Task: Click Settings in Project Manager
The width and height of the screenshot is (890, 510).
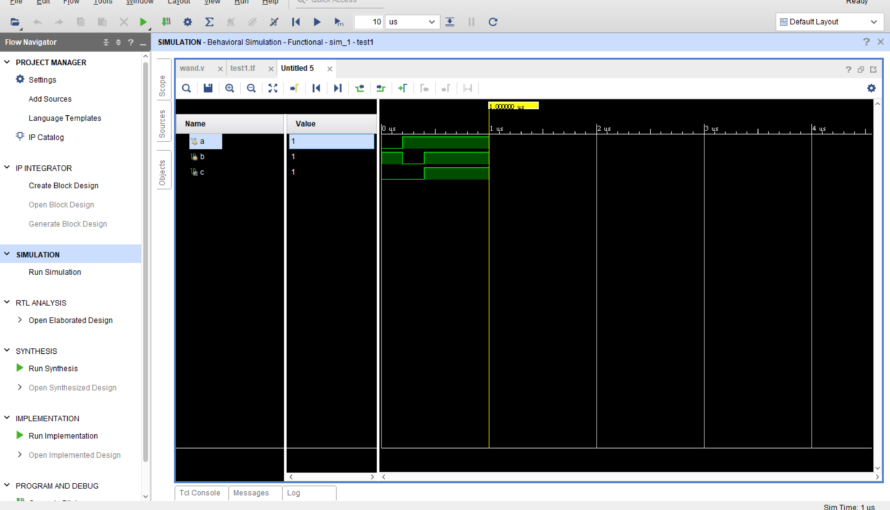Action: pos(43,80)
